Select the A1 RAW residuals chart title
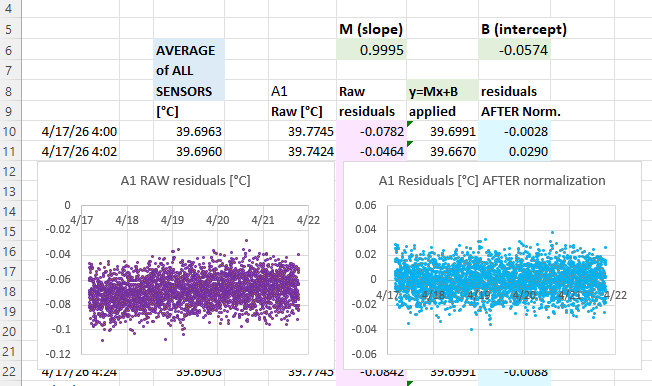Viewport: 652px width, 386px height. [185, 181]
